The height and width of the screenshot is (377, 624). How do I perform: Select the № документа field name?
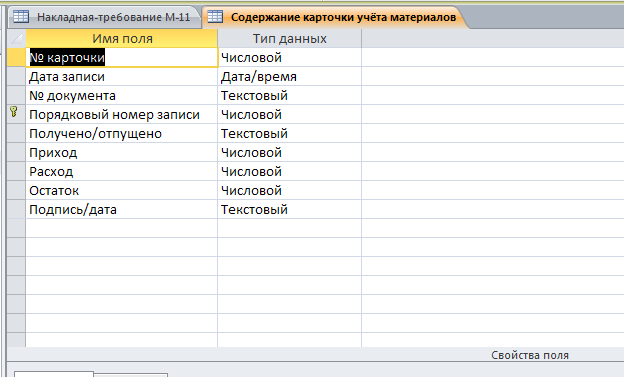[122, 96]
